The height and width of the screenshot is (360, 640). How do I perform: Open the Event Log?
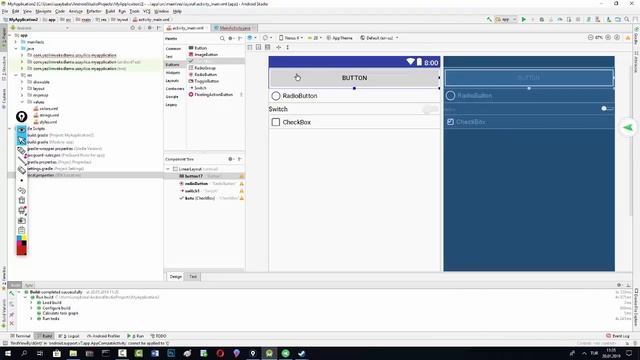[x=618, y=336]
